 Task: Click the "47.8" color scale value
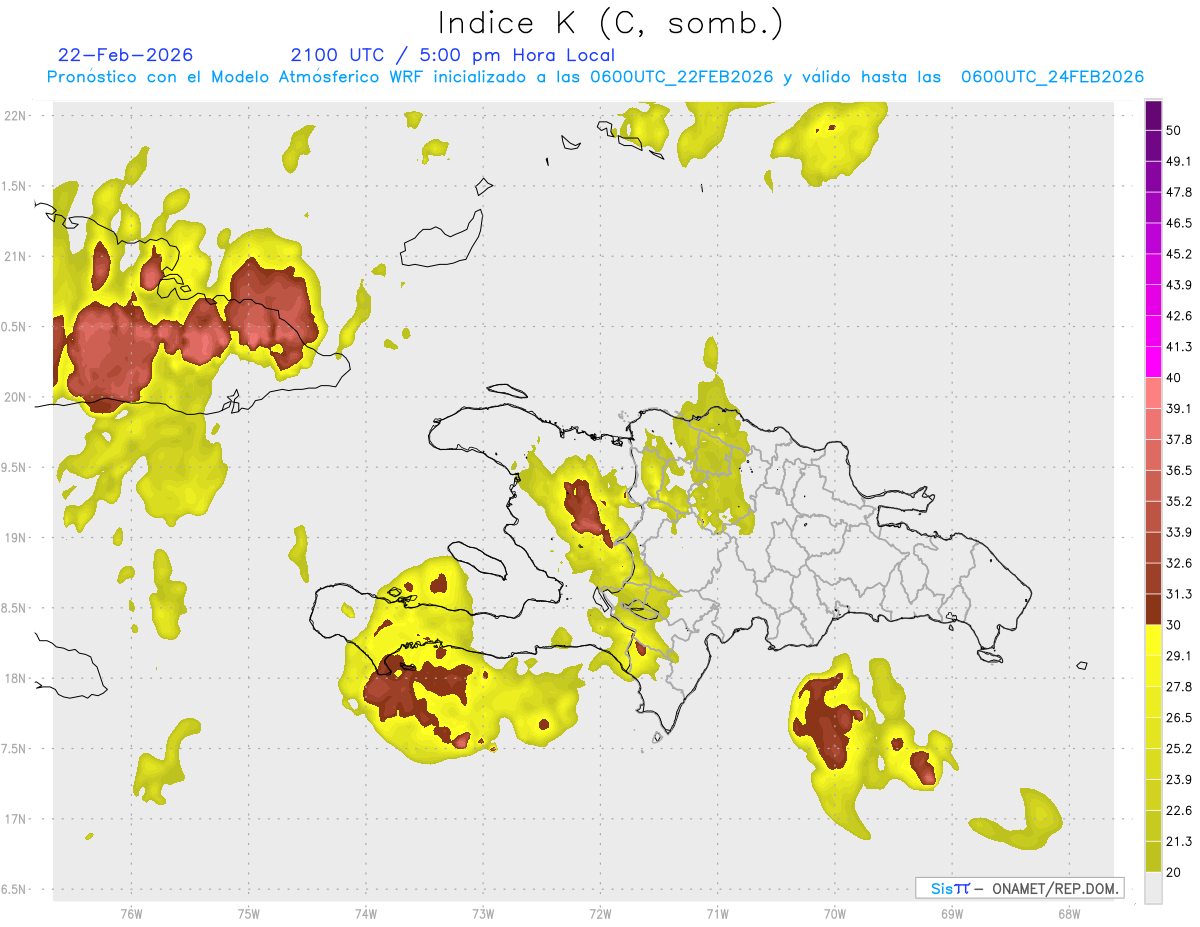coord(1179,192)
